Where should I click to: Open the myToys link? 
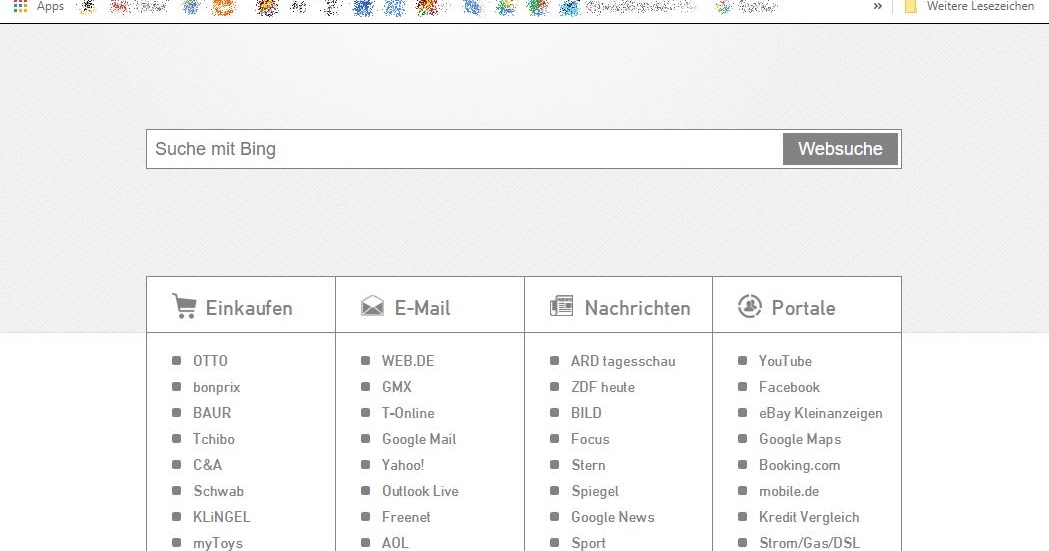(217, 543)
